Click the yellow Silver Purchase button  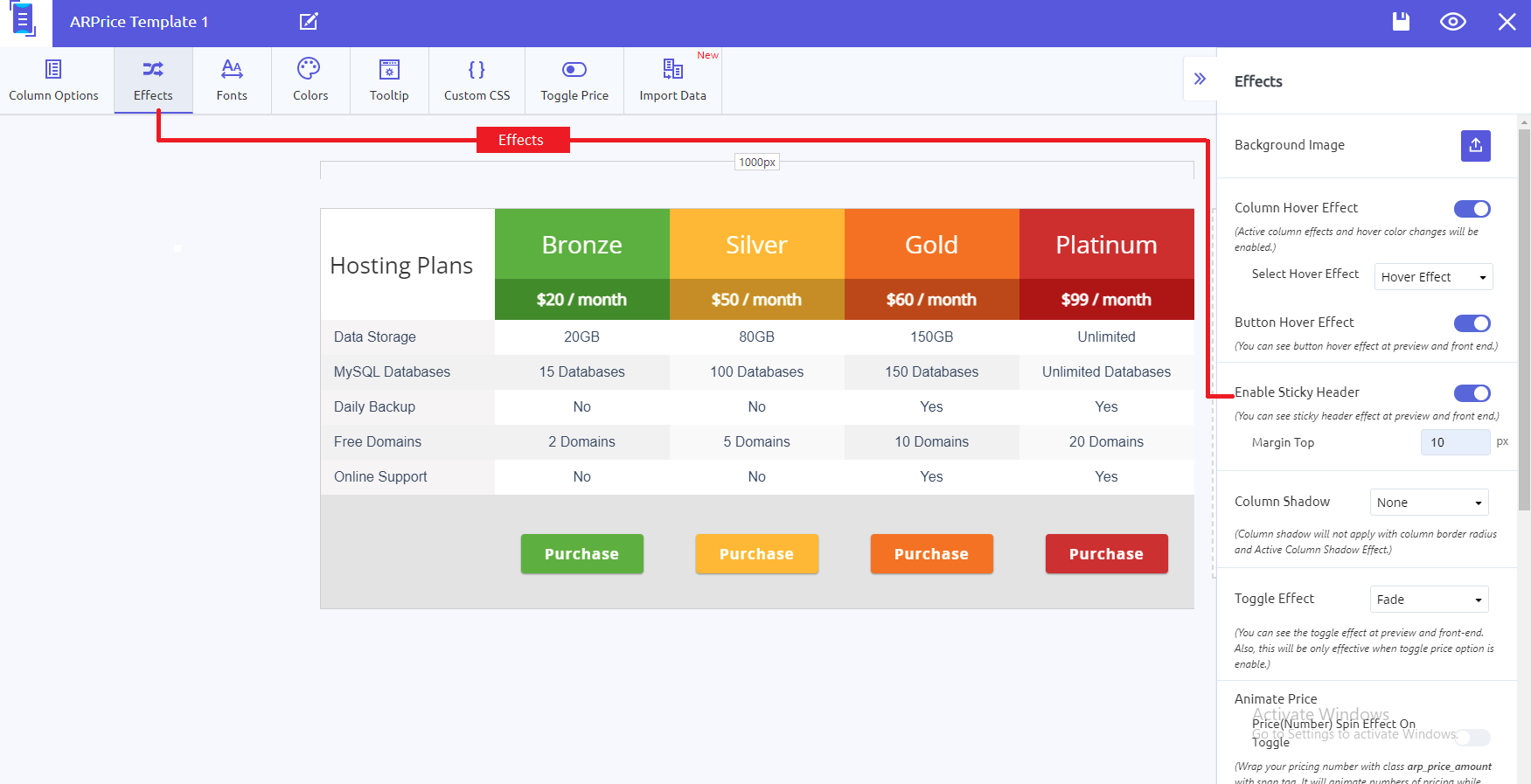click(x=757, y=554)
